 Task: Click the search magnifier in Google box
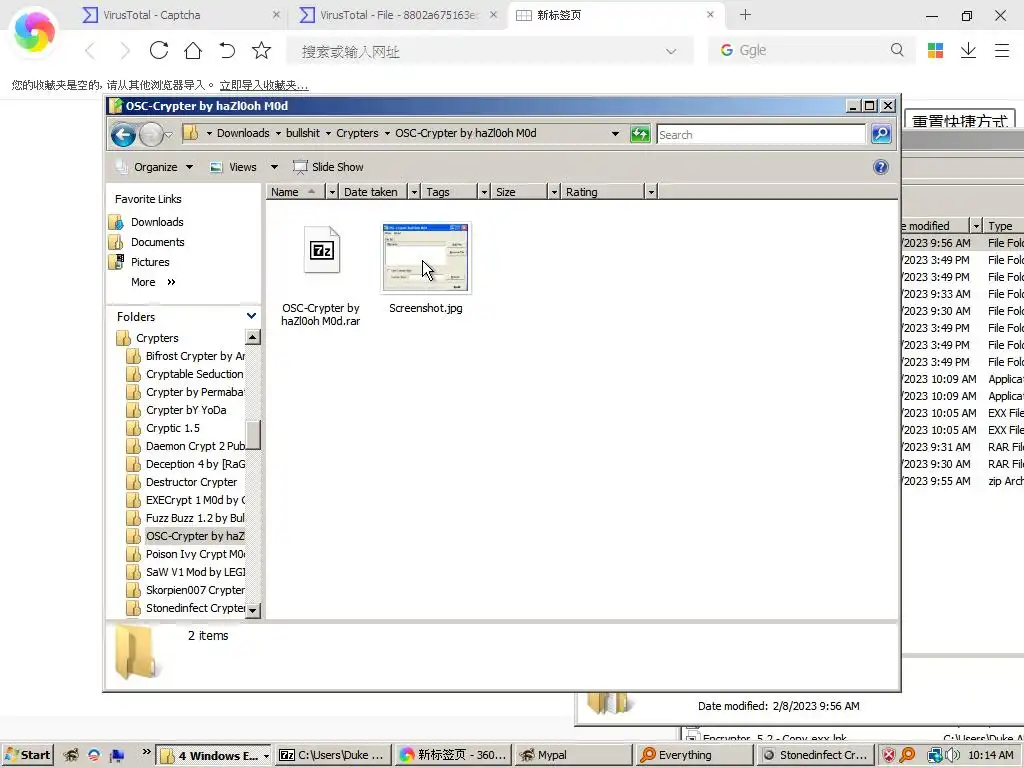(897, 50)
